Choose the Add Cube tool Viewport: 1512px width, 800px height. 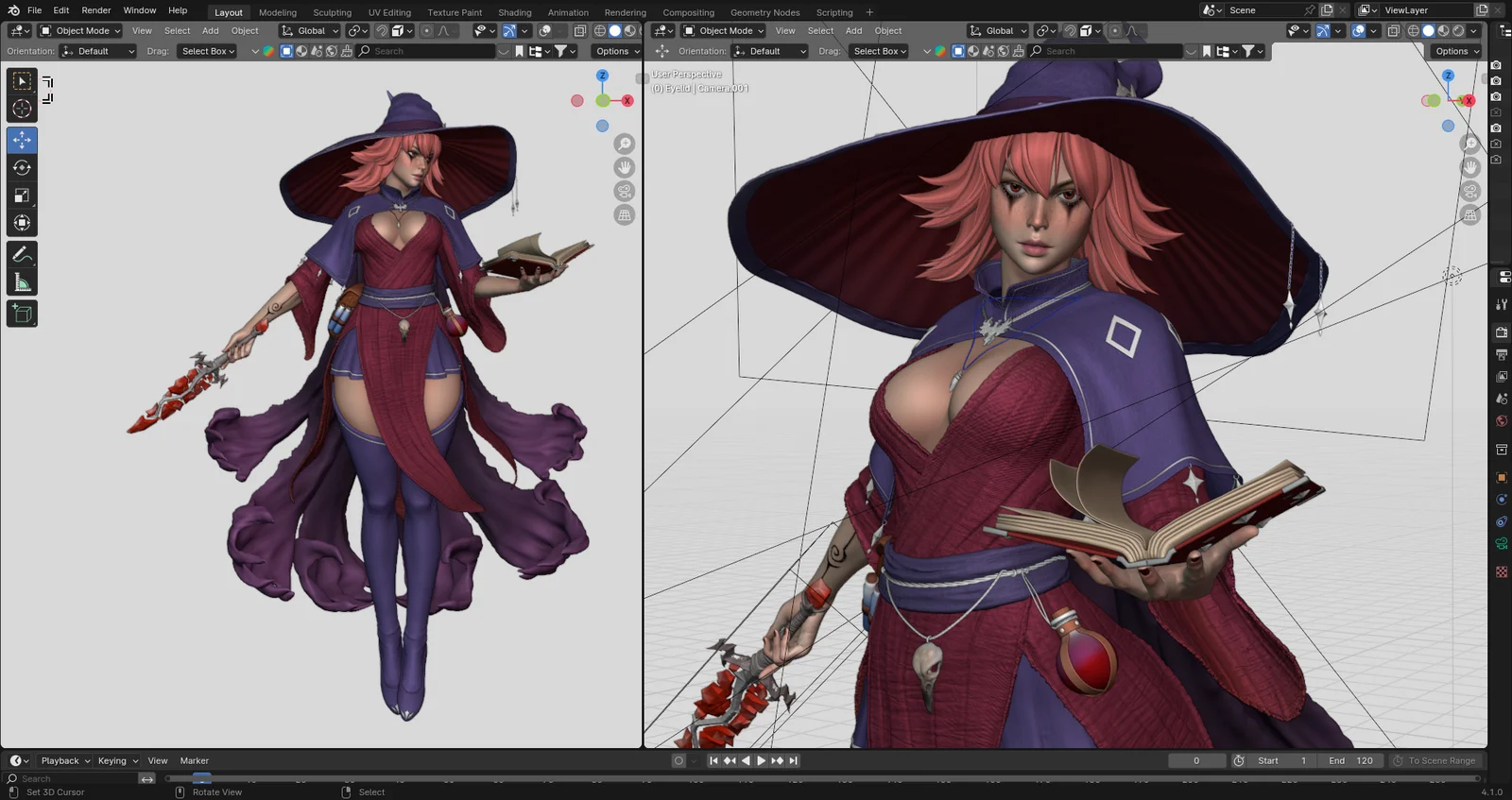[x=22, y=314]
